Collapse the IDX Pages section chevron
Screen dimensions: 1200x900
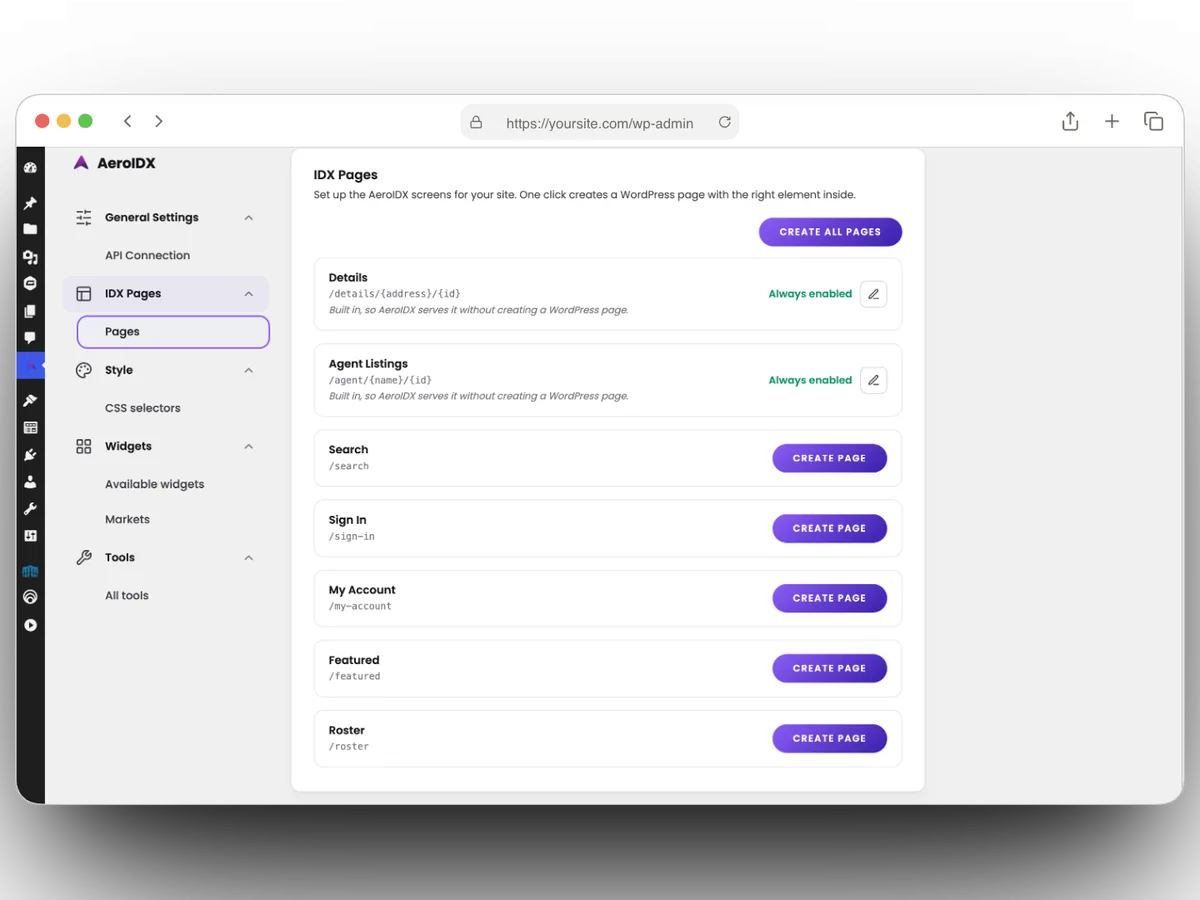[249, 294]
